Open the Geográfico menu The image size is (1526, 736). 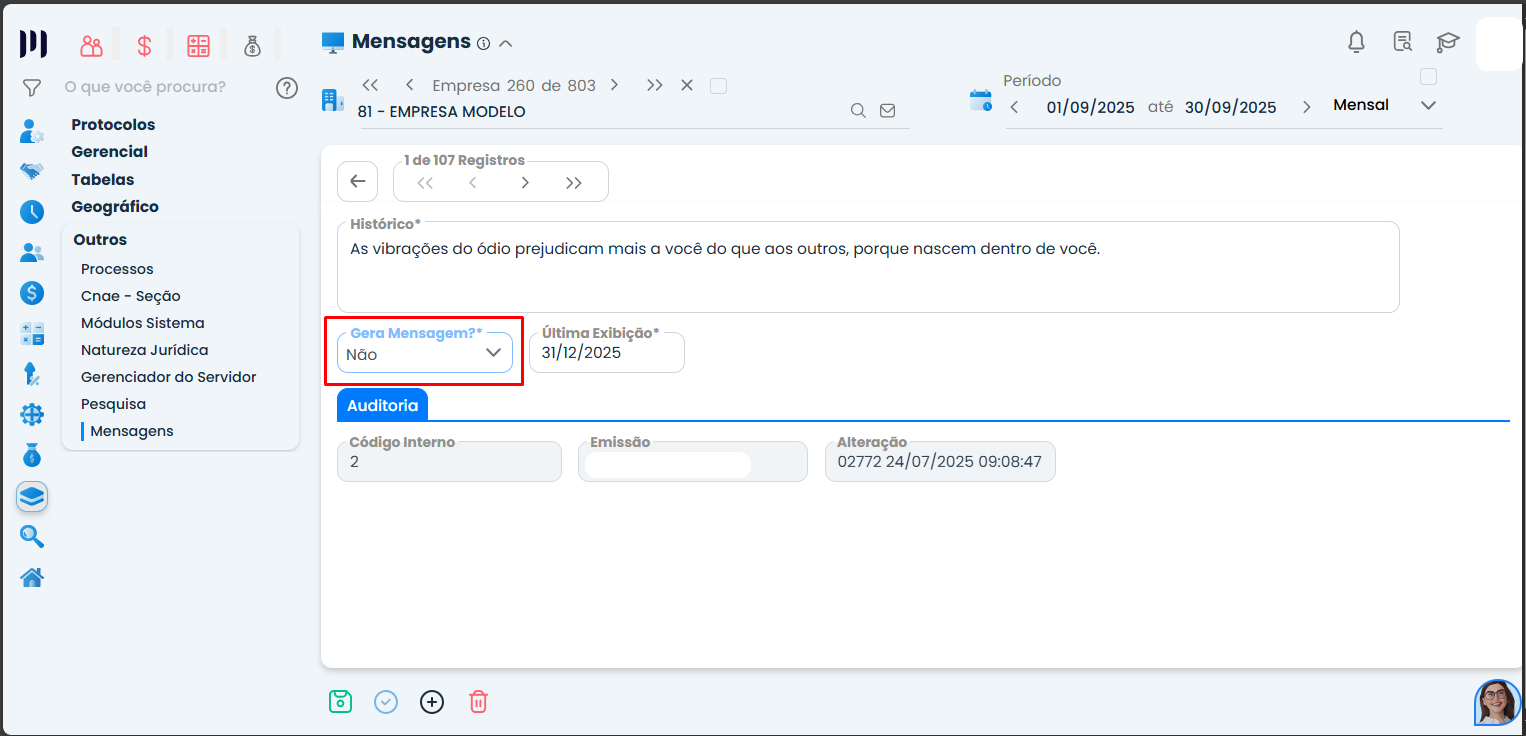(x=115, y=207)
